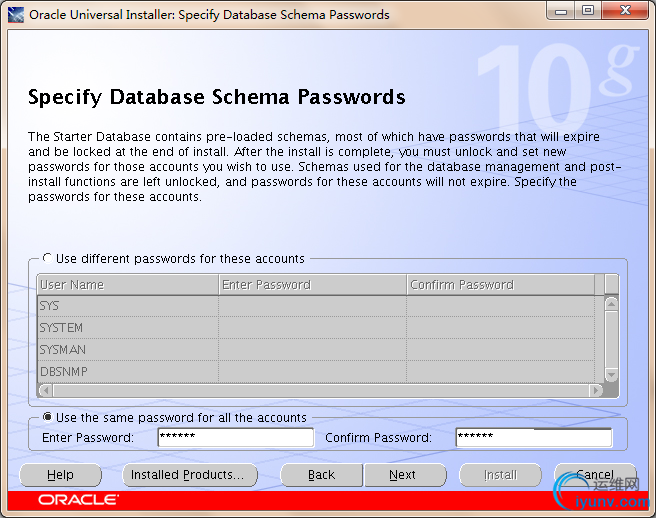The image size is (656, 518).
Task: Proceed with the Next button
Action: click(x=405, y=475)
